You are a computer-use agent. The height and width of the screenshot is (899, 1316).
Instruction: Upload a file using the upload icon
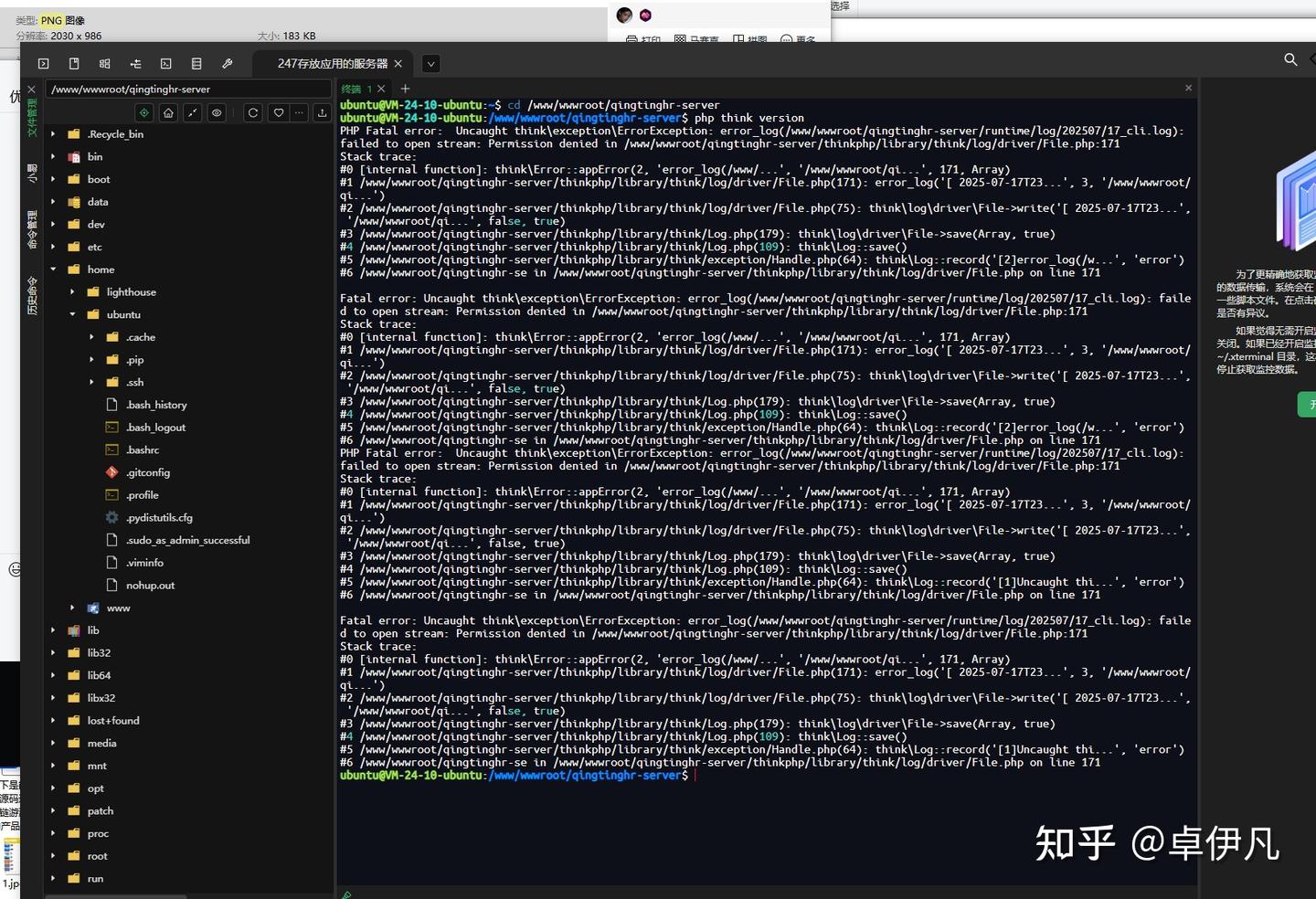[x=322, y=112]
